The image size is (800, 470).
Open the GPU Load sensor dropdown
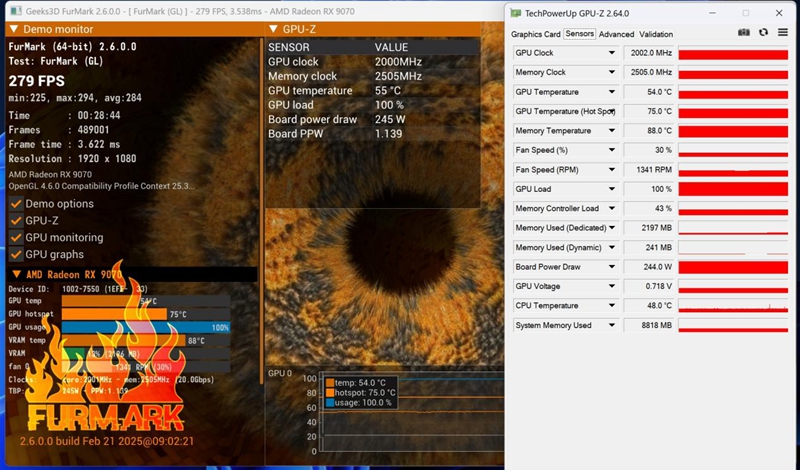point(611,189)
